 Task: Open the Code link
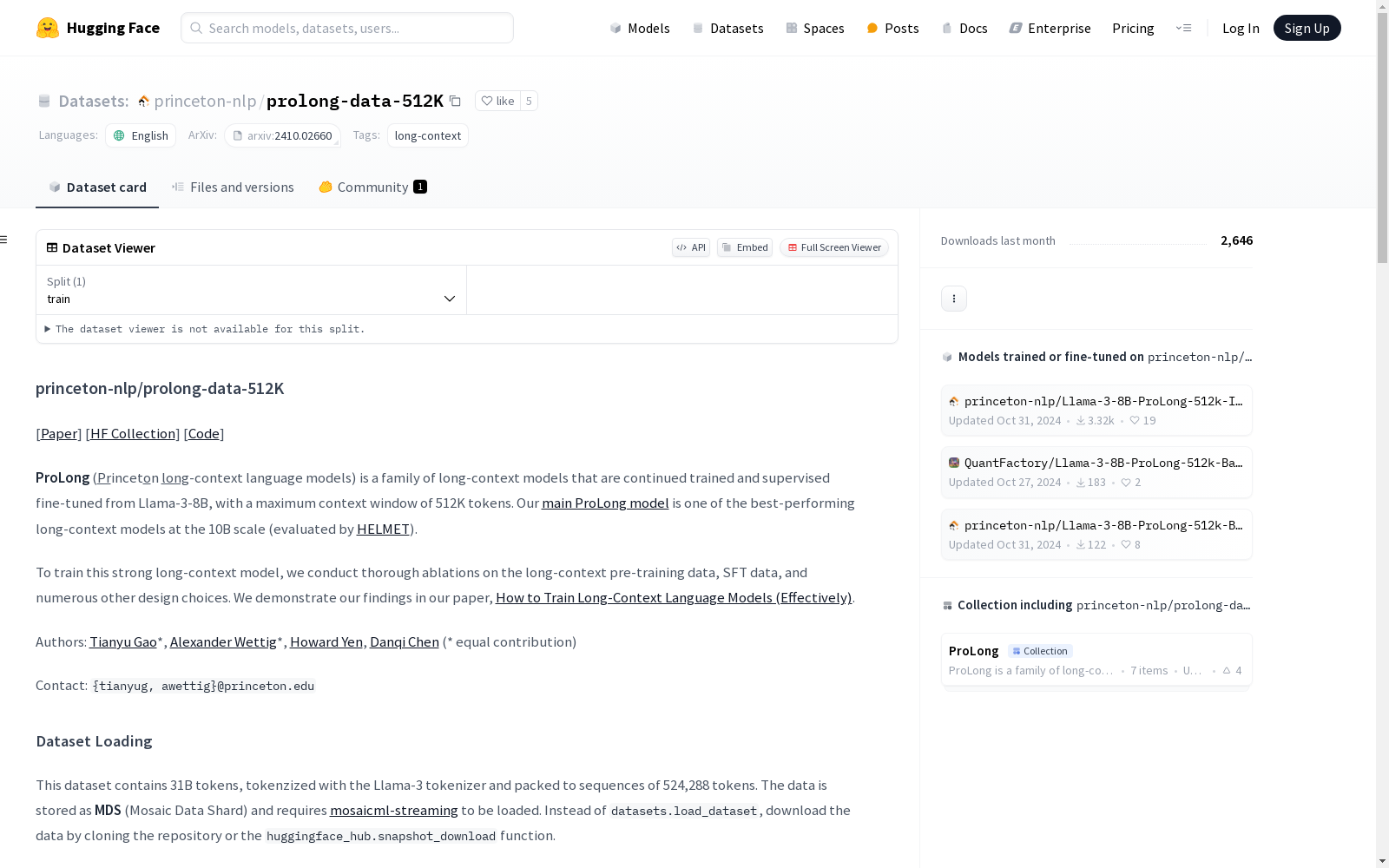[x=204, y=433]
